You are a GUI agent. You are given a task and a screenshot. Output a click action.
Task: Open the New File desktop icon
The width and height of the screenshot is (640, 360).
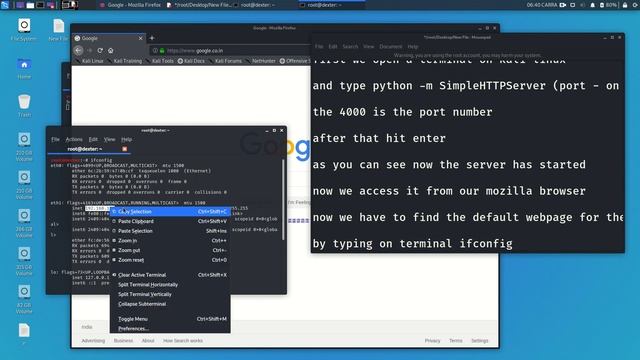pyautogui.click(x=58, y=30)
